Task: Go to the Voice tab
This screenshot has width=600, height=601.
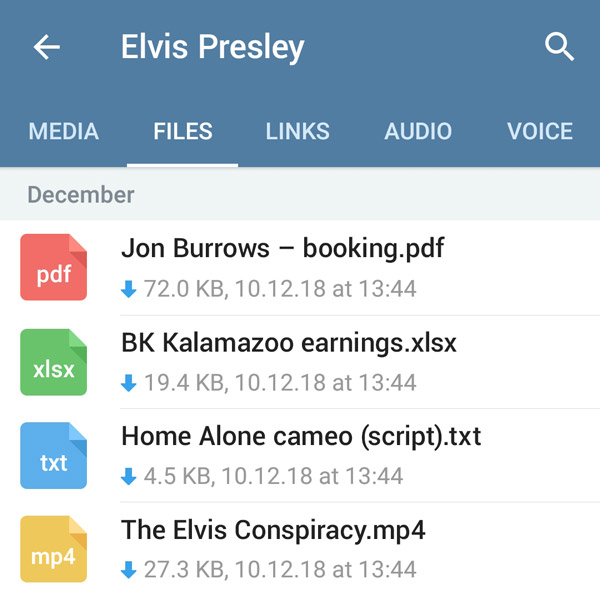Action: tap(540, 131)
